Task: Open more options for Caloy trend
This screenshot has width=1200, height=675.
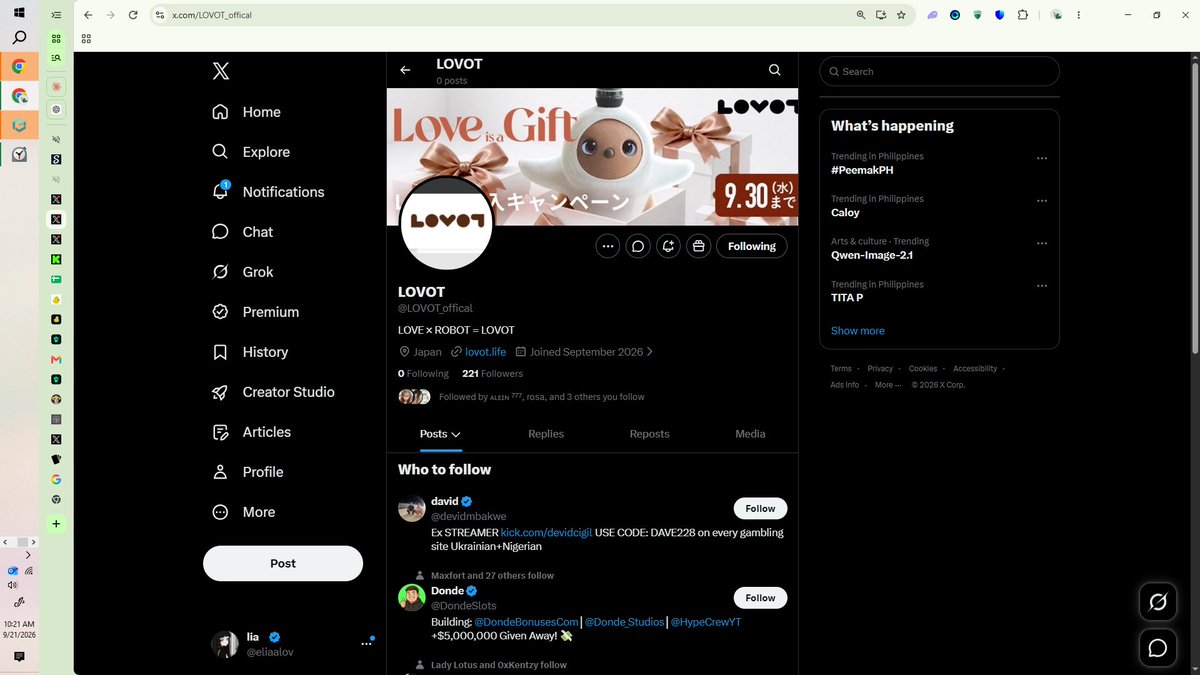Action: pos(1042,201)
